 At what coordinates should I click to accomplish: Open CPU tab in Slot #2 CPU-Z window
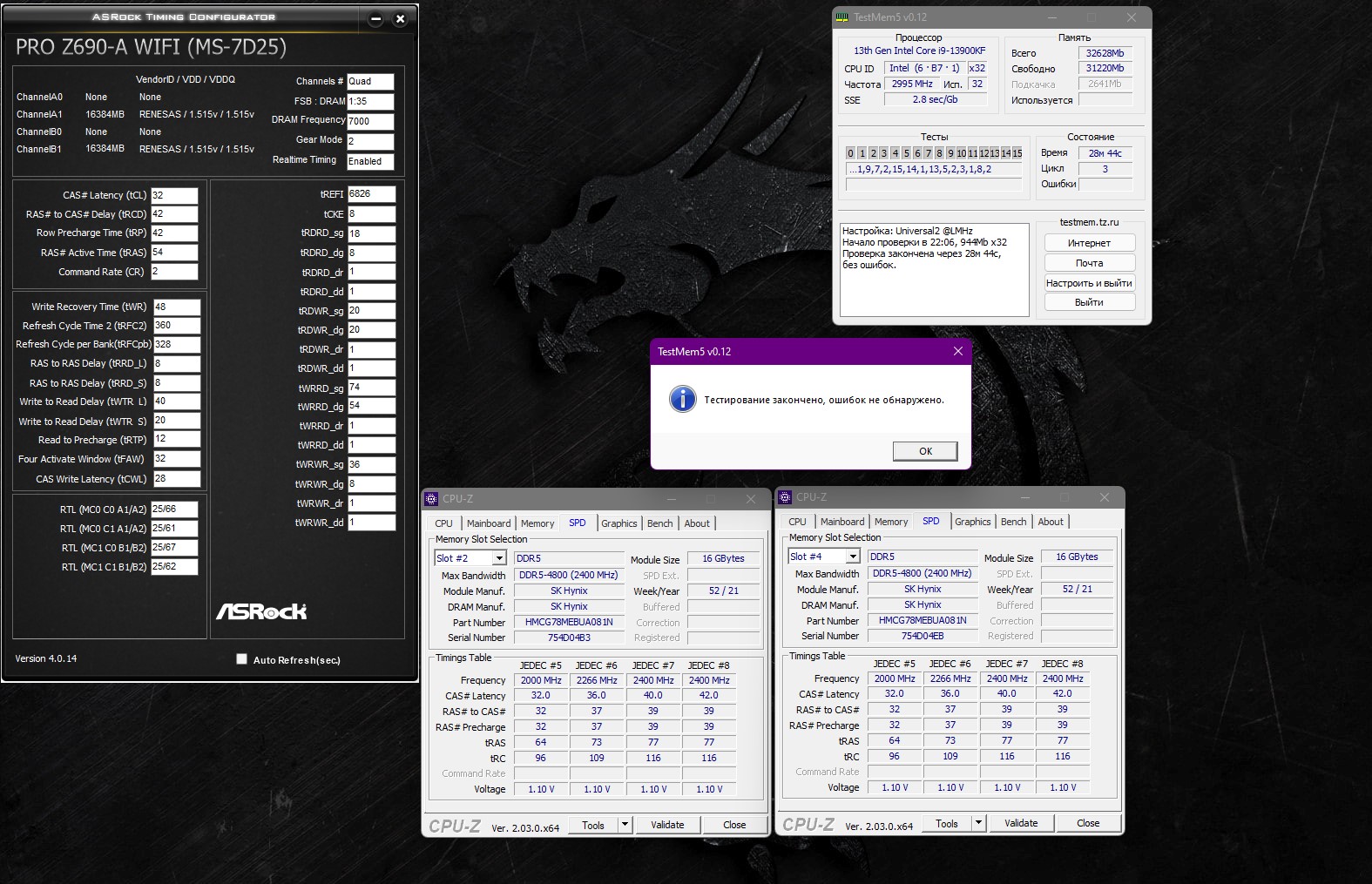(444, 523)
